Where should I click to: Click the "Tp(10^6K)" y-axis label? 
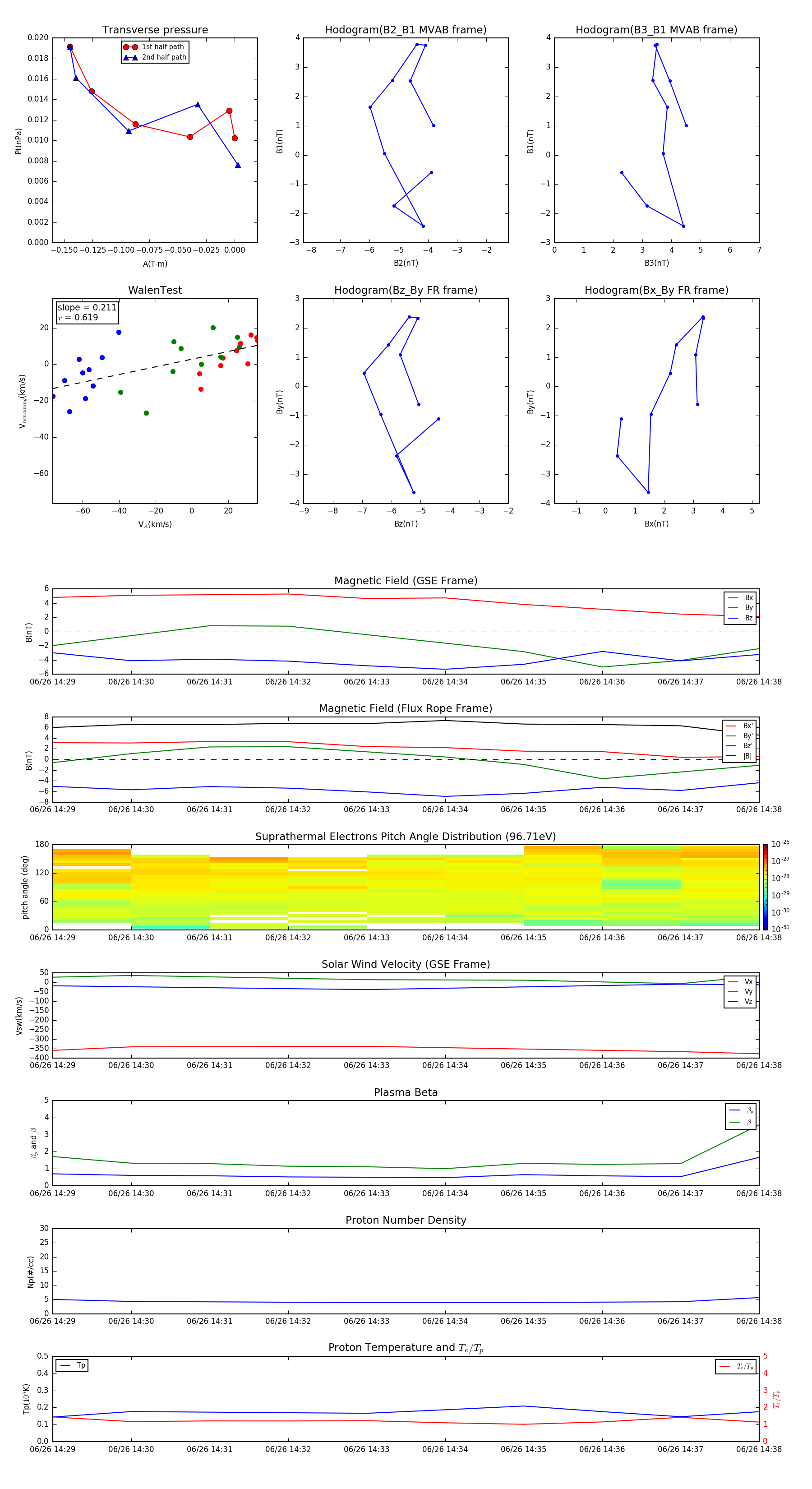click(x=26, y=1399)
